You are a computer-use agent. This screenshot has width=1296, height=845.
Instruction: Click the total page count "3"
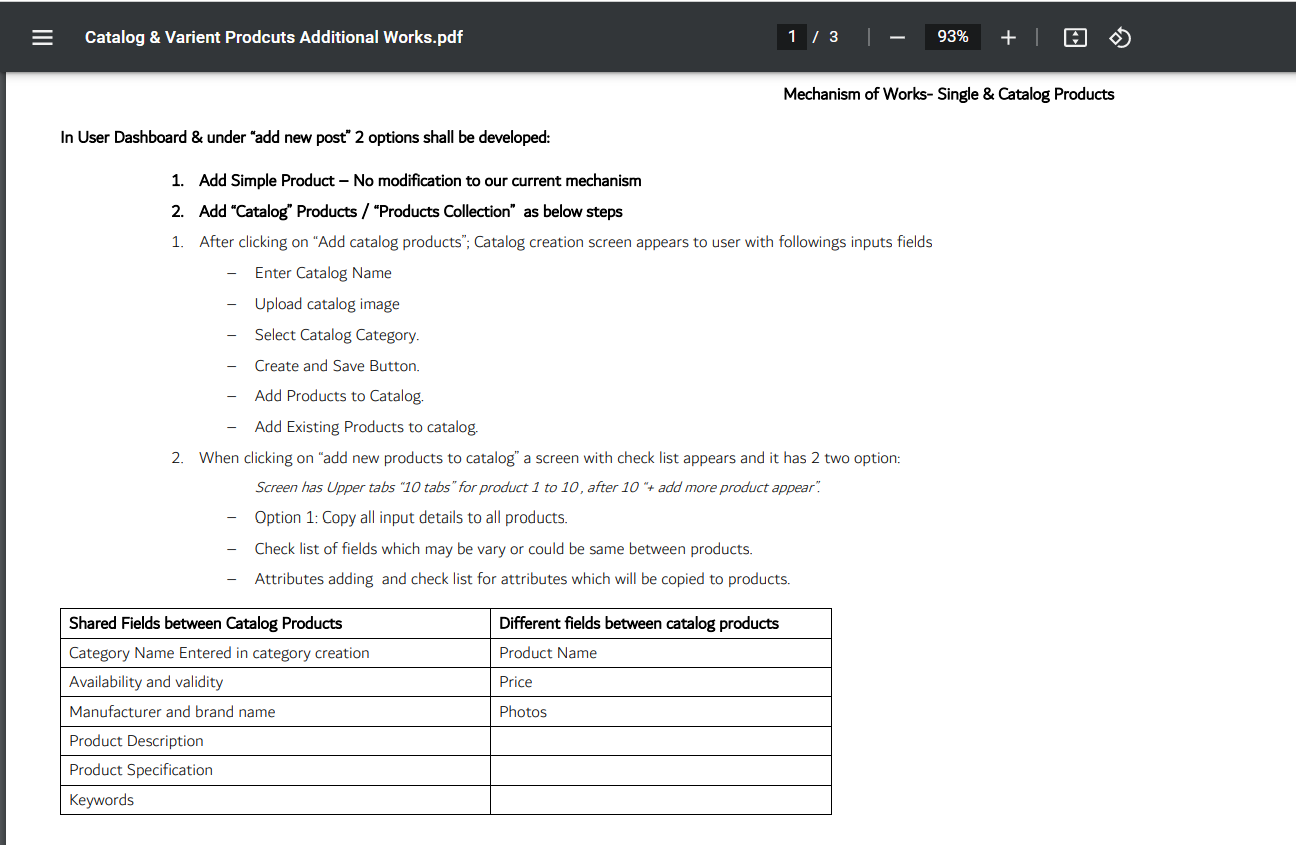pos(833,37)
